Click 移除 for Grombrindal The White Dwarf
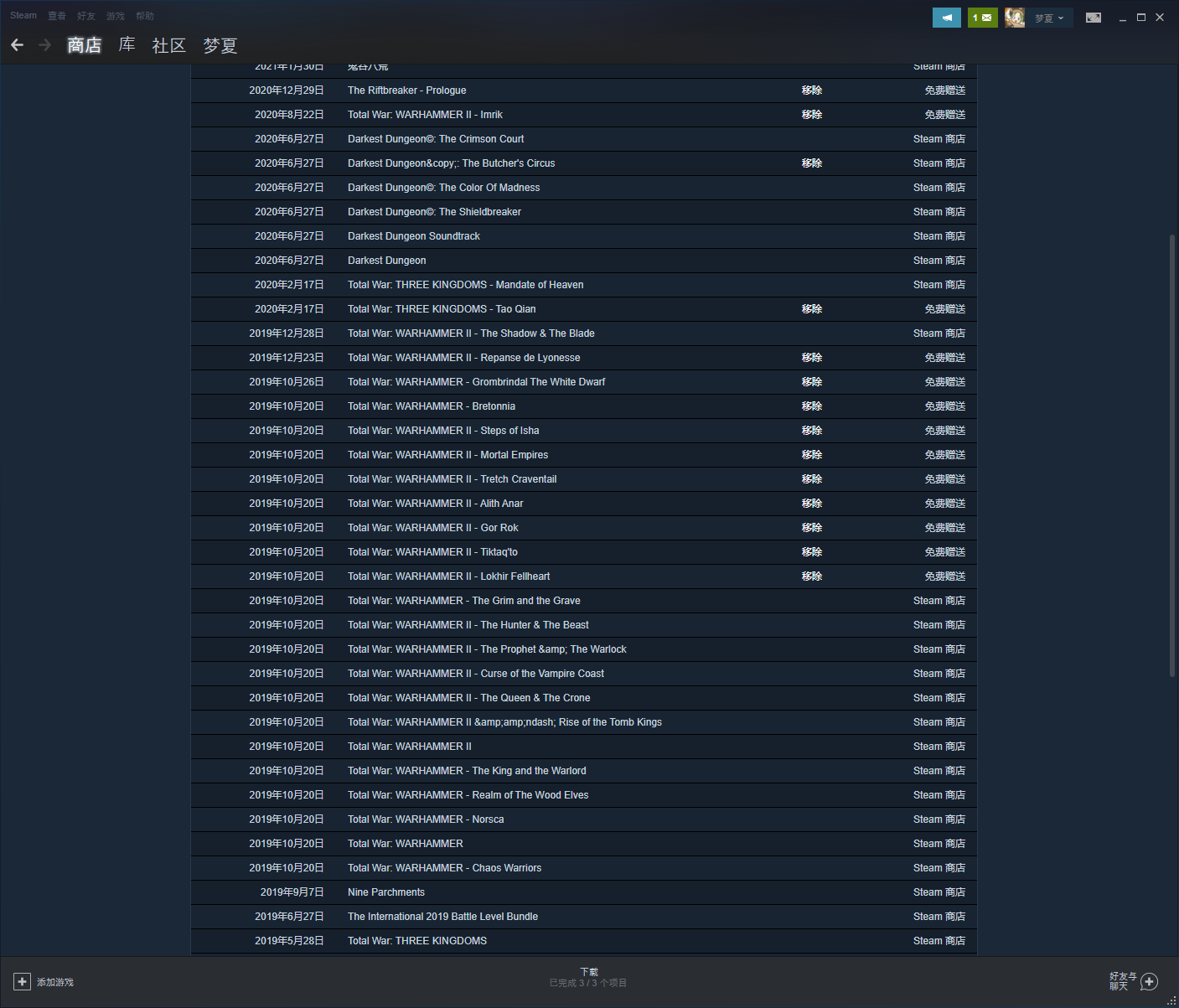This screenshot has height=1008, width=1179. 812,382
